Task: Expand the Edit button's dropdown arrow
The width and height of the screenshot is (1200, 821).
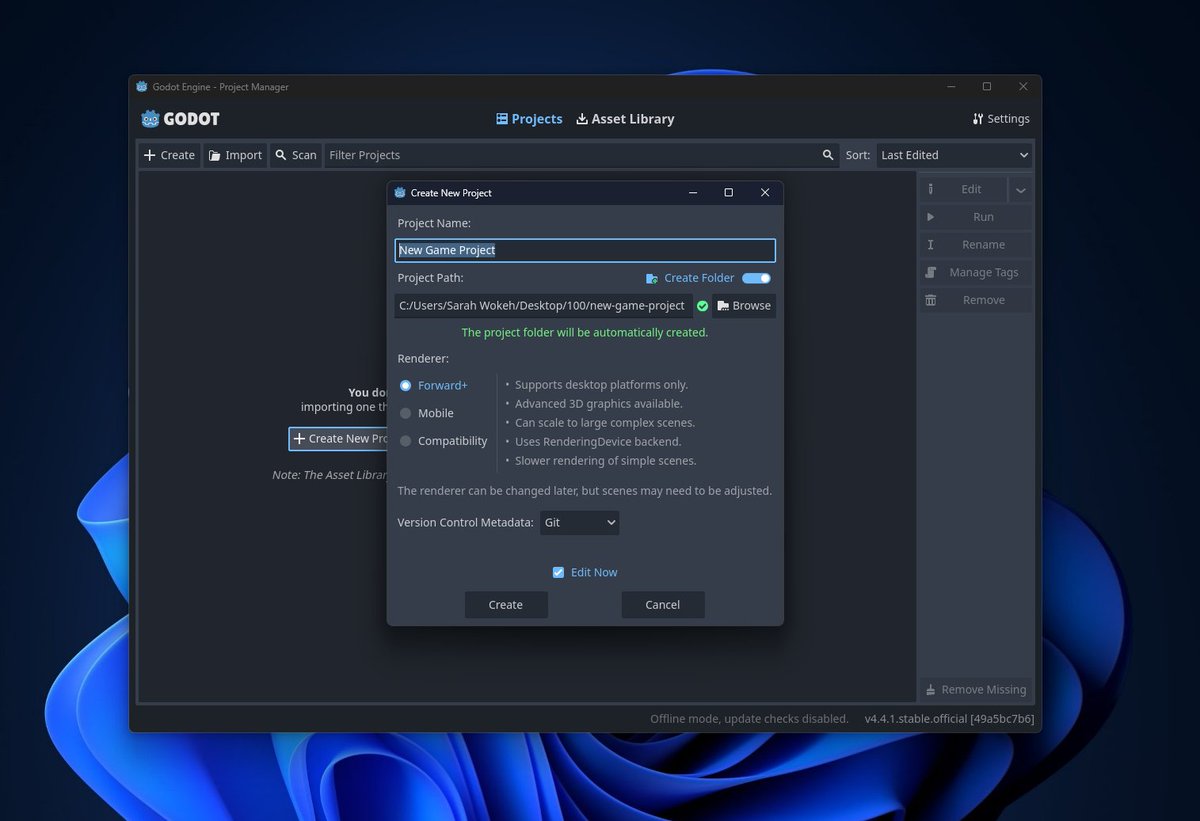Action: click(1020, 189)
